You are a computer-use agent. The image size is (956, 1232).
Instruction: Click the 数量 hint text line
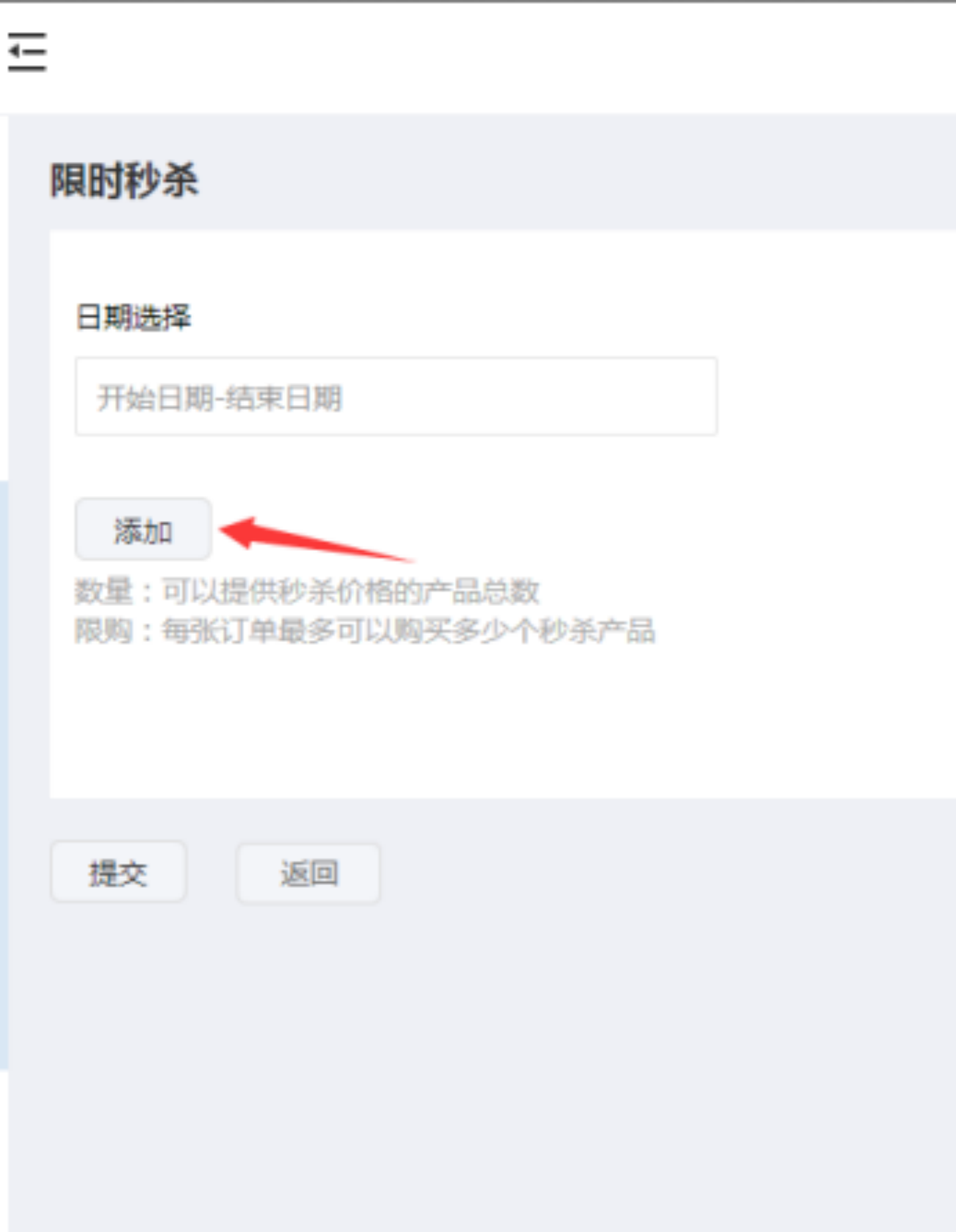[307, 591]
